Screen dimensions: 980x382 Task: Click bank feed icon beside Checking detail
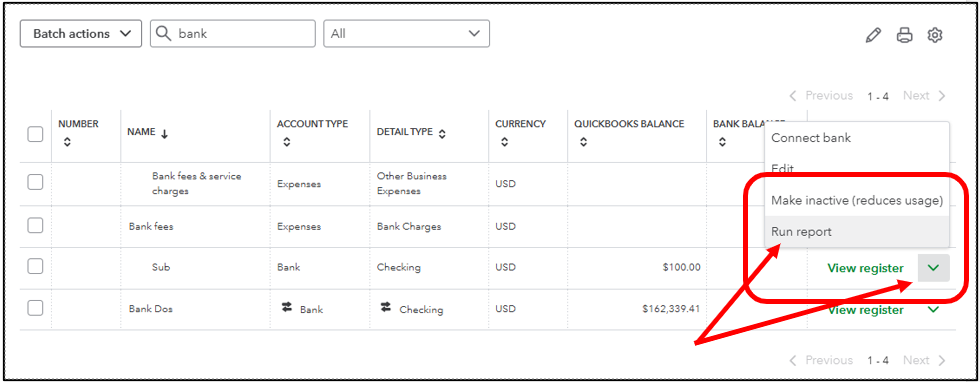coord(386,307)
